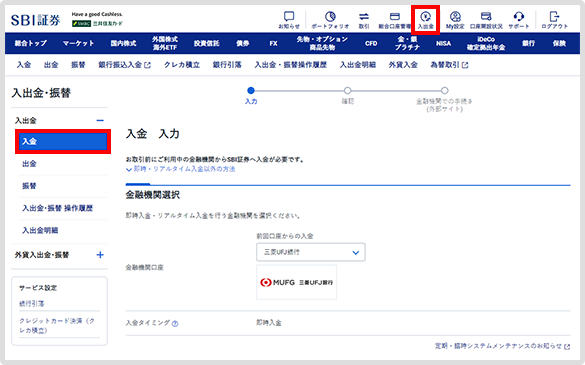Open 為替取引 external link

tap(449, 65)
